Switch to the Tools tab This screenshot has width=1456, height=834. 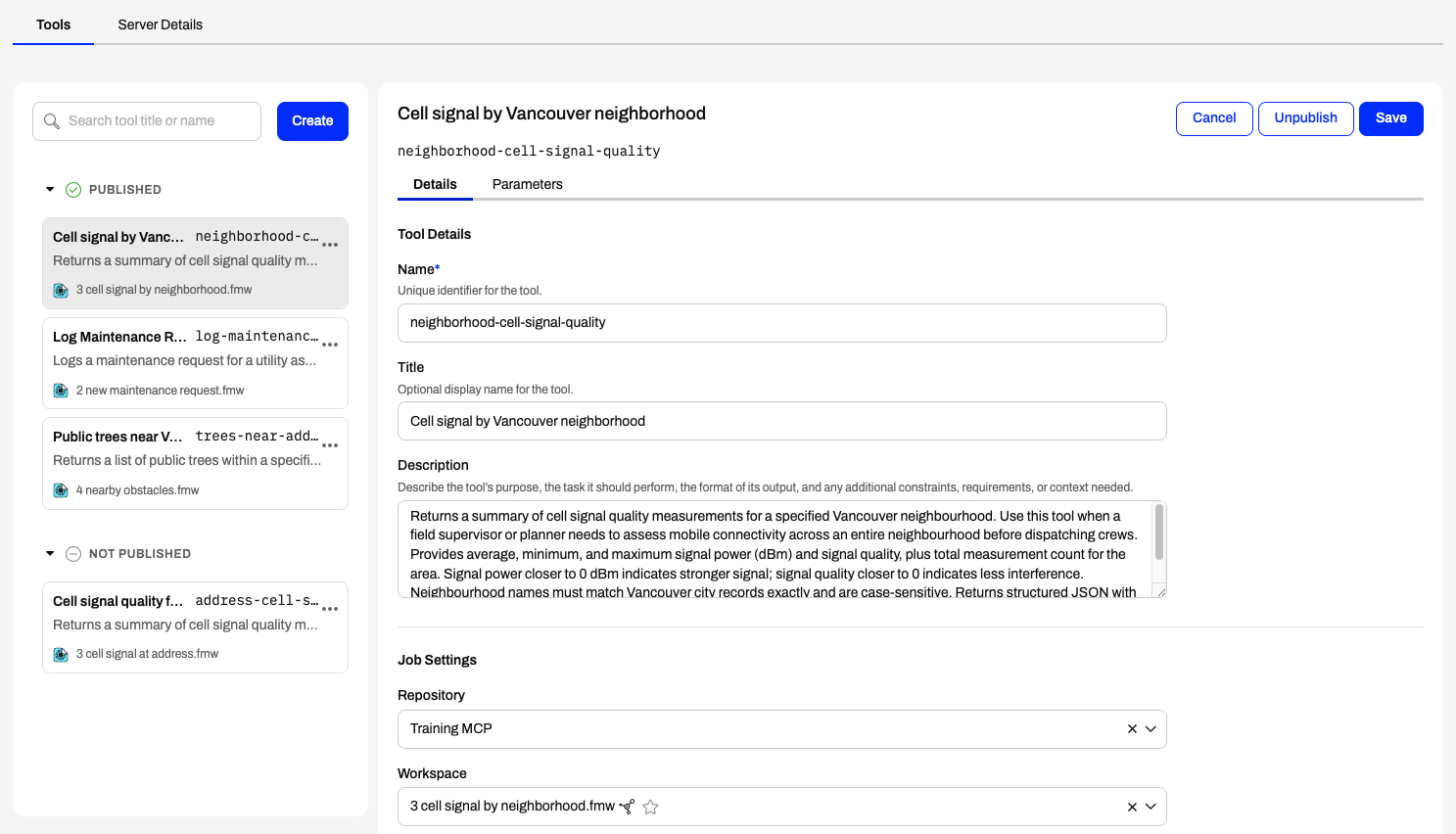(x=53, y=24)
